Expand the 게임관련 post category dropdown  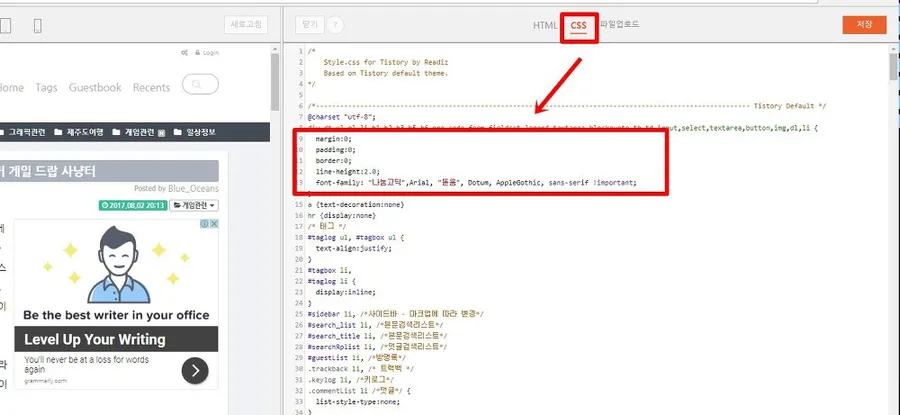tap(194, 205)
